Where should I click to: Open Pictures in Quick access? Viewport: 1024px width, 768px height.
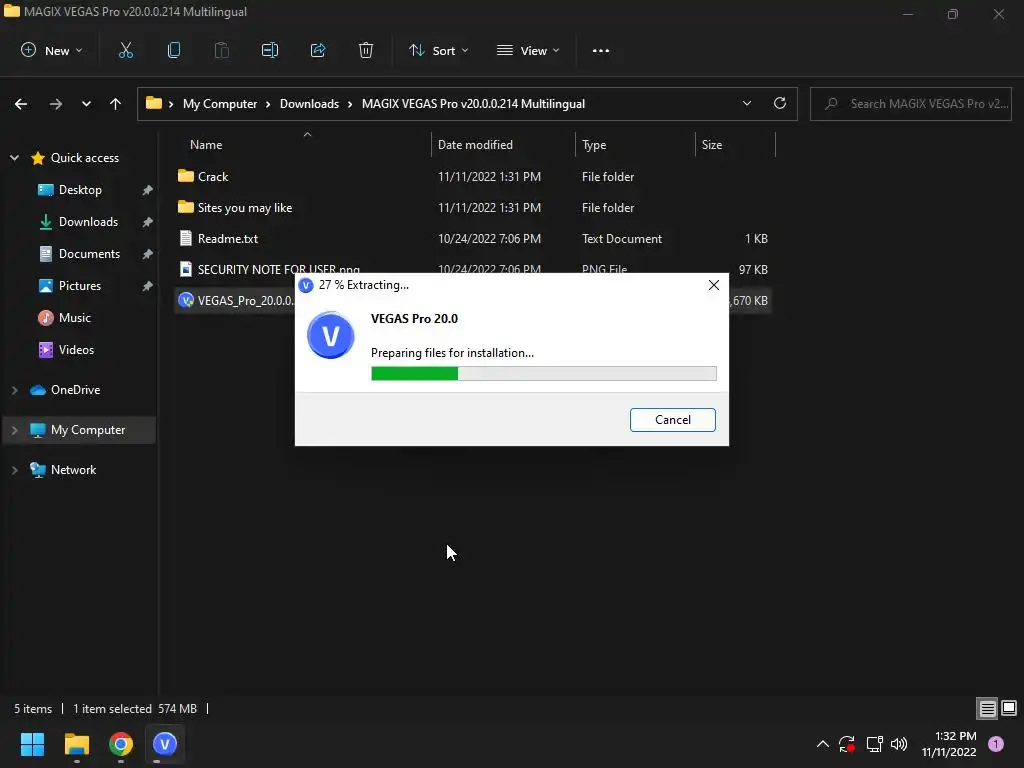coord(80,285)
